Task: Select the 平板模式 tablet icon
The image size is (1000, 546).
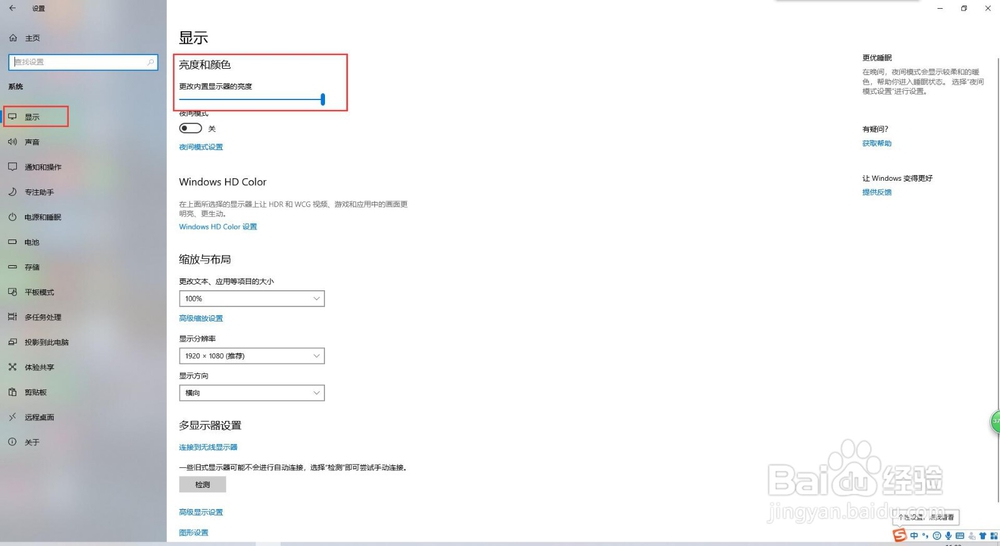Action: tap(12, 291)
